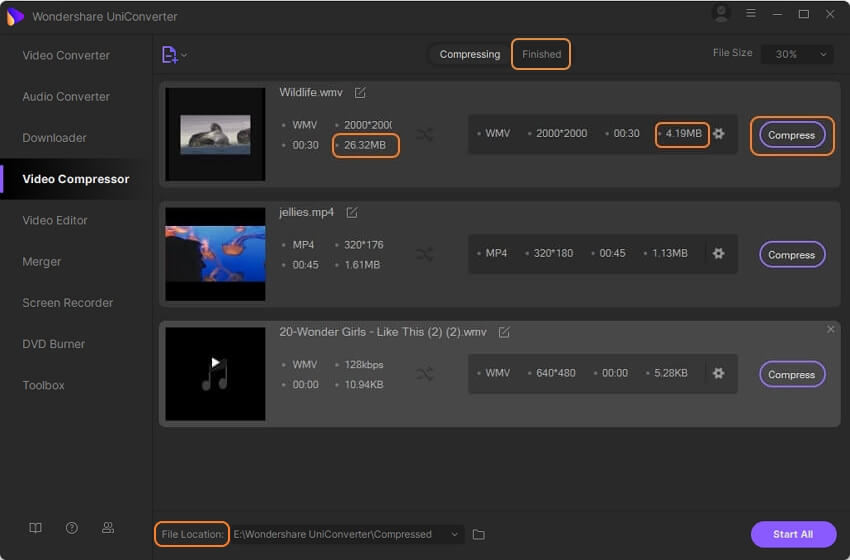Click the gear icon for jellies.mp4
Viewport: 850px width, 560px height.
(718, 254)
